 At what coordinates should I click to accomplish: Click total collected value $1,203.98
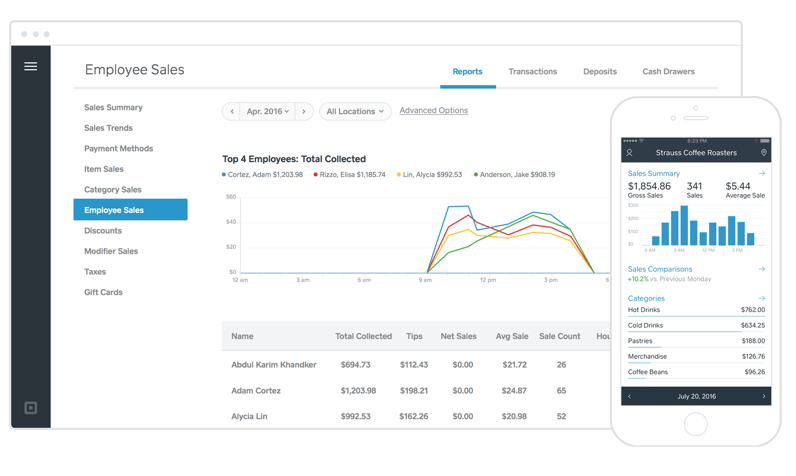358,391
